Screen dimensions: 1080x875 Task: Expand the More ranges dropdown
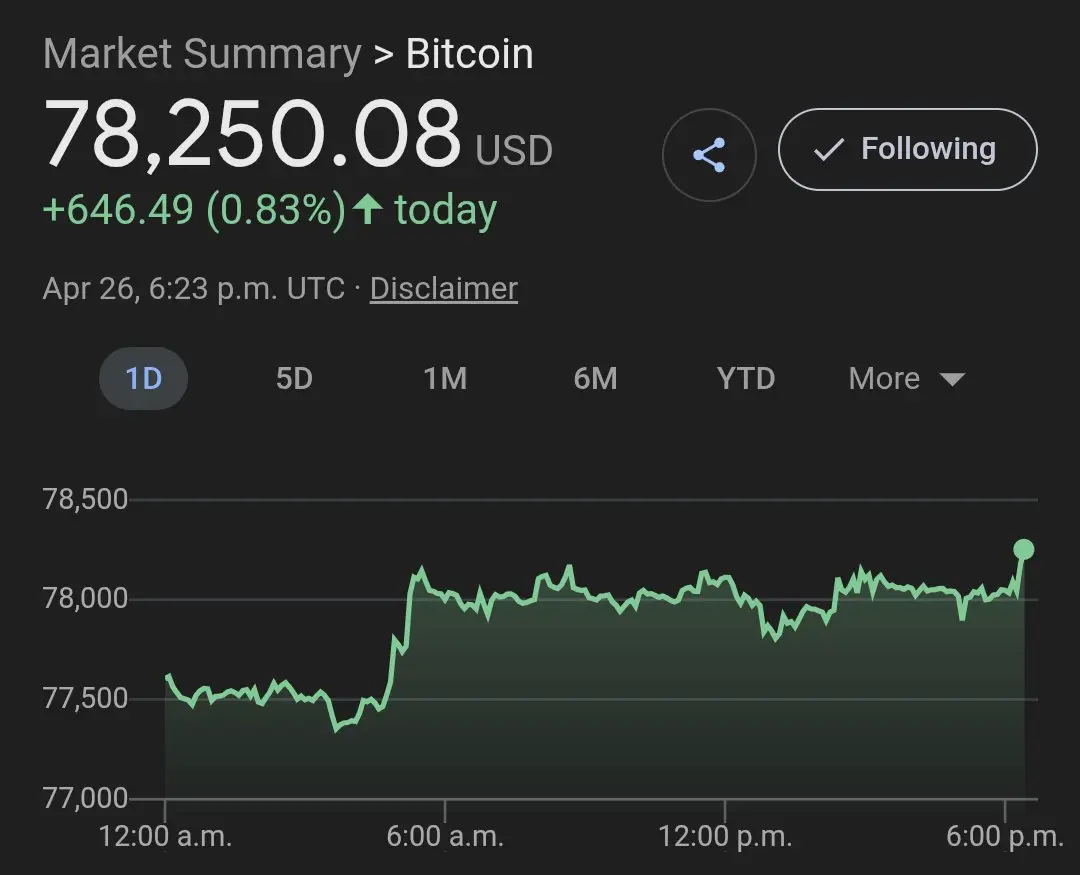click(x=905, y=379)
